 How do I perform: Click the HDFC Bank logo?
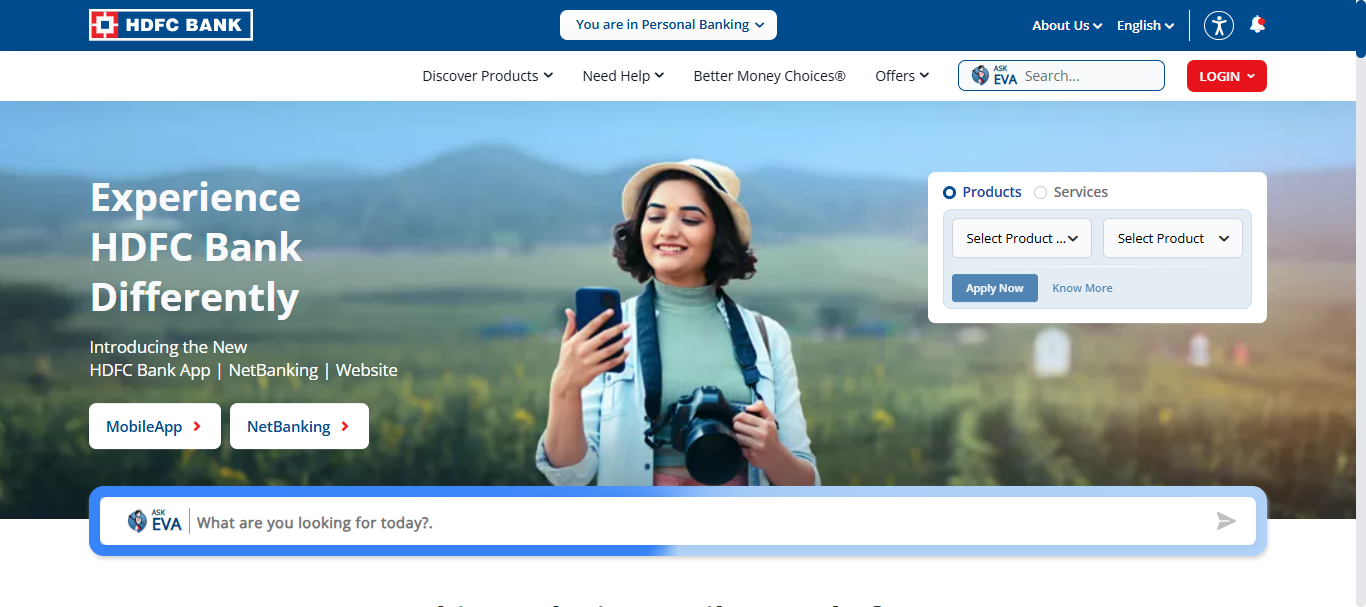click(x=171, y=25)
